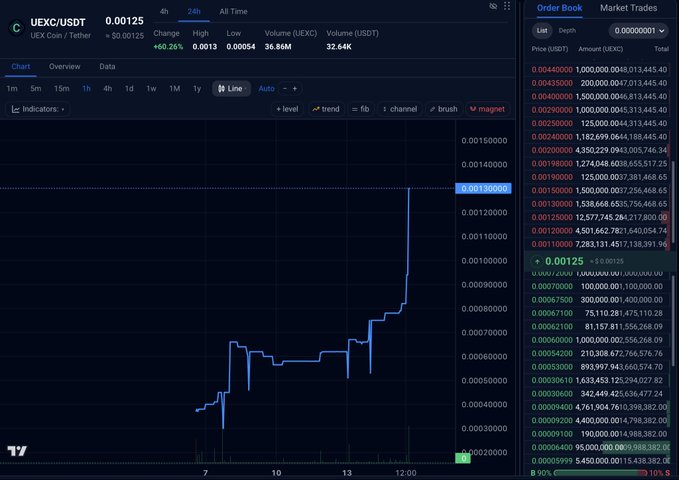This screenshot has height=480, width=679.
Task: Click buy order at 0.00006400
Action: click(x=600, y=447)
